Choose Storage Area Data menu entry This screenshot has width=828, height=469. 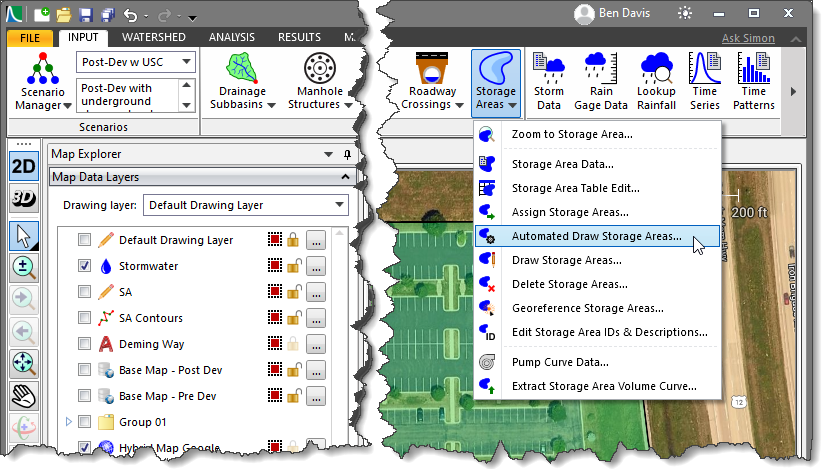click(597, 164)
